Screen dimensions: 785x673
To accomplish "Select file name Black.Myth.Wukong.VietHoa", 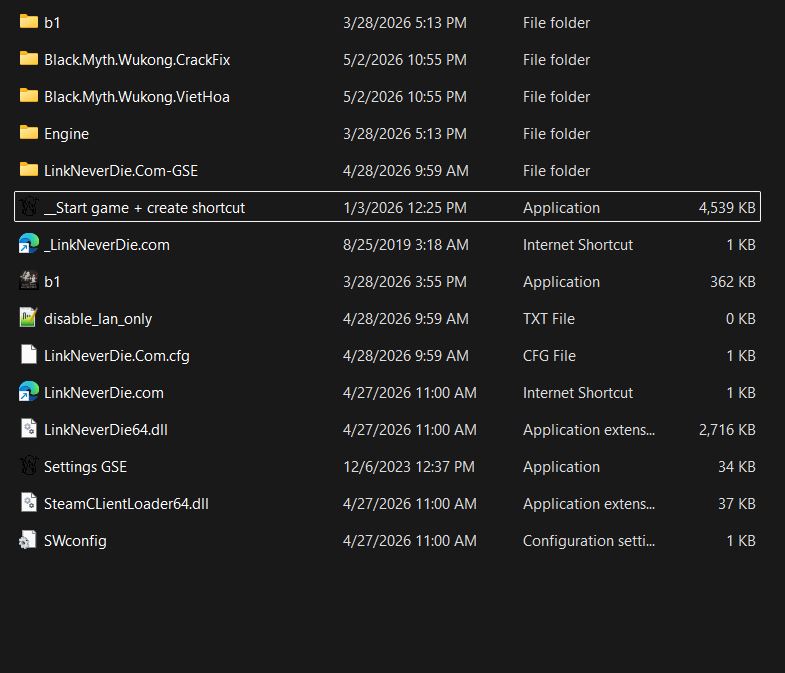I will coord(137,97).
